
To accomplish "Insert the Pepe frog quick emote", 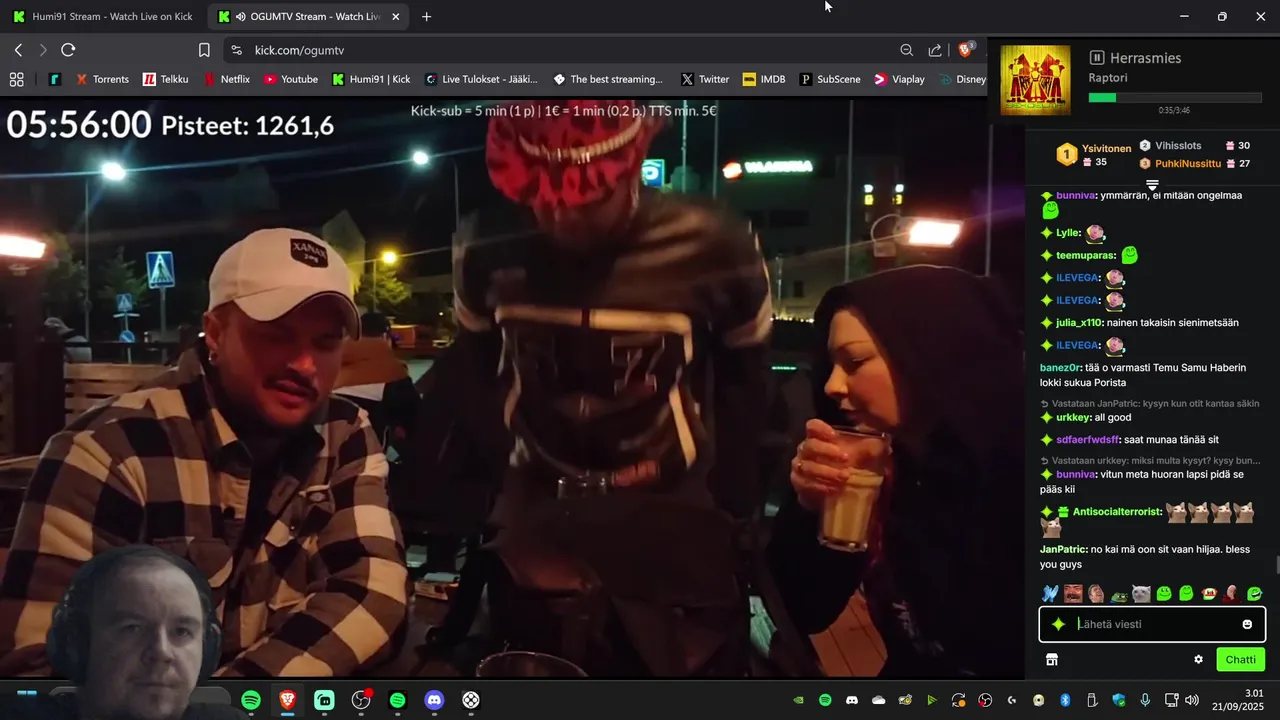I will pyautogui.click(x=1119, y=594).
